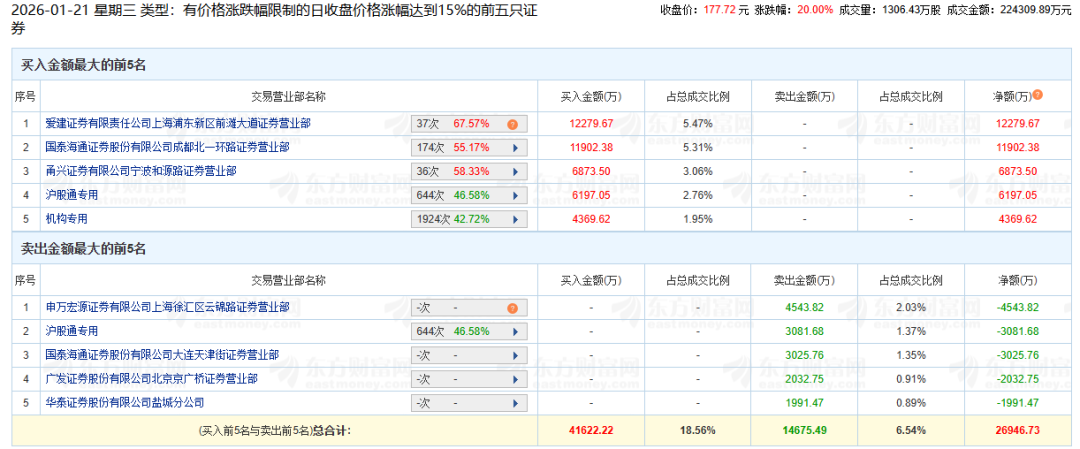
Task: Click the total net amount 26946.73 cell
Action: point(1018,430)
